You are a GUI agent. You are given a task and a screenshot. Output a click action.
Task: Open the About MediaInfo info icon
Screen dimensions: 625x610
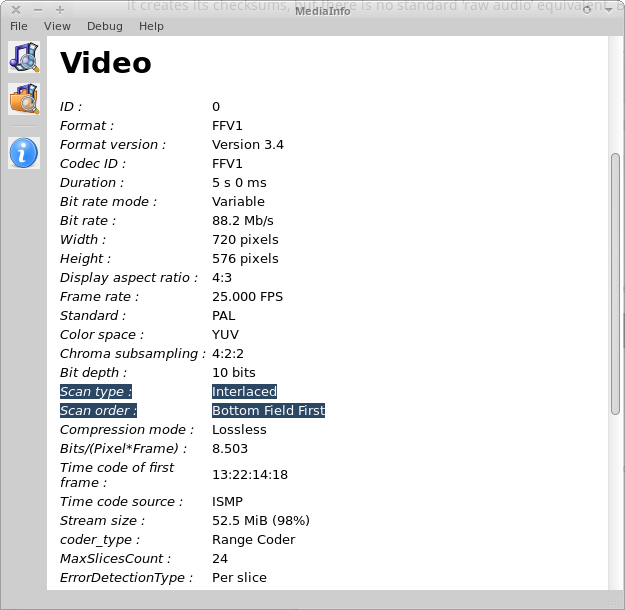24,153
